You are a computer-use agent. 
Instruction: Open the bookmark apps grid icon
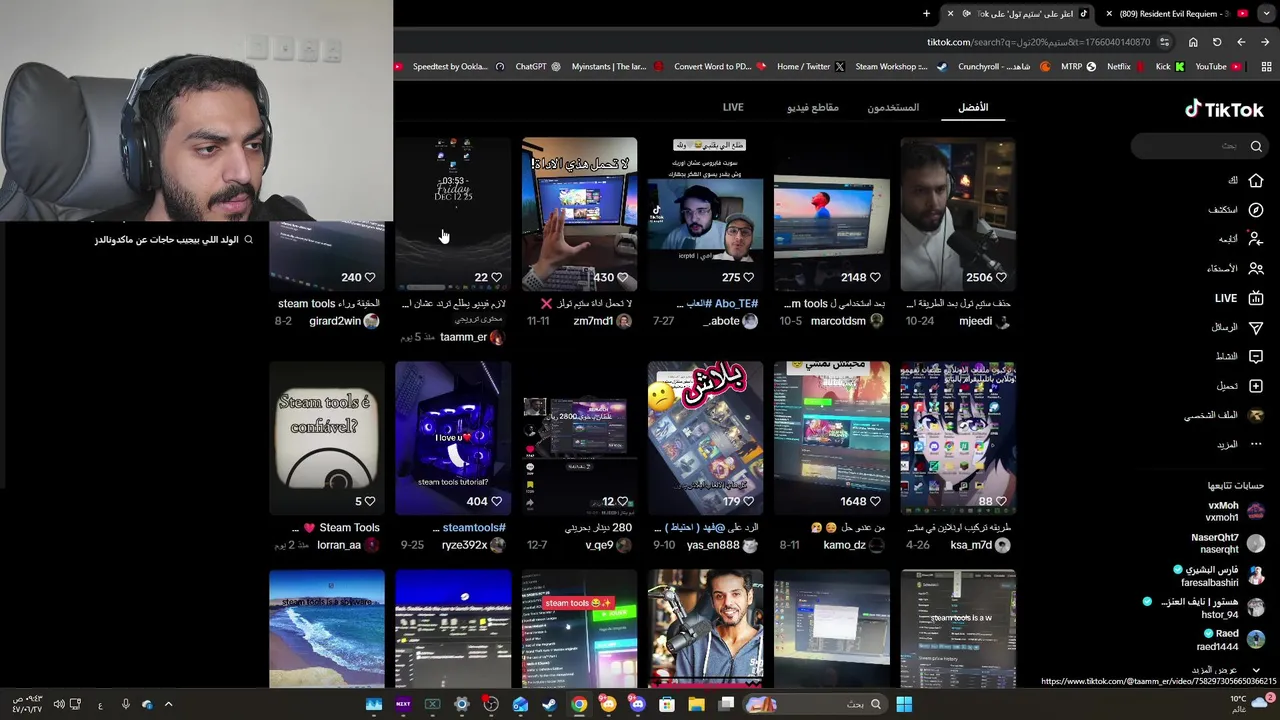(x=1266, y=67)
